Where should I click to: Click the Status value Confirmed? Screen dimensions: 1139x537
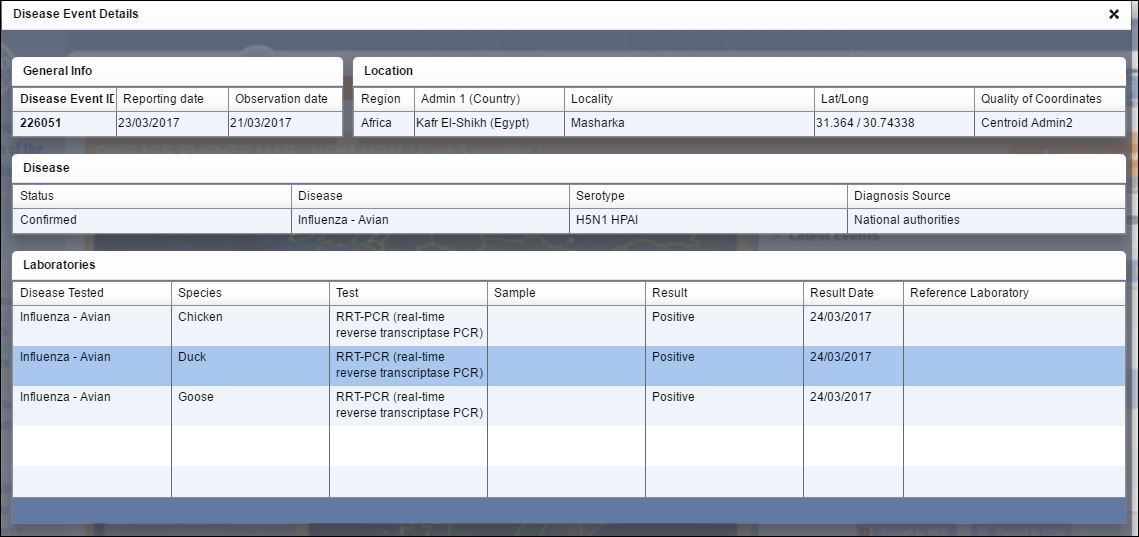[x=152, y=220]
